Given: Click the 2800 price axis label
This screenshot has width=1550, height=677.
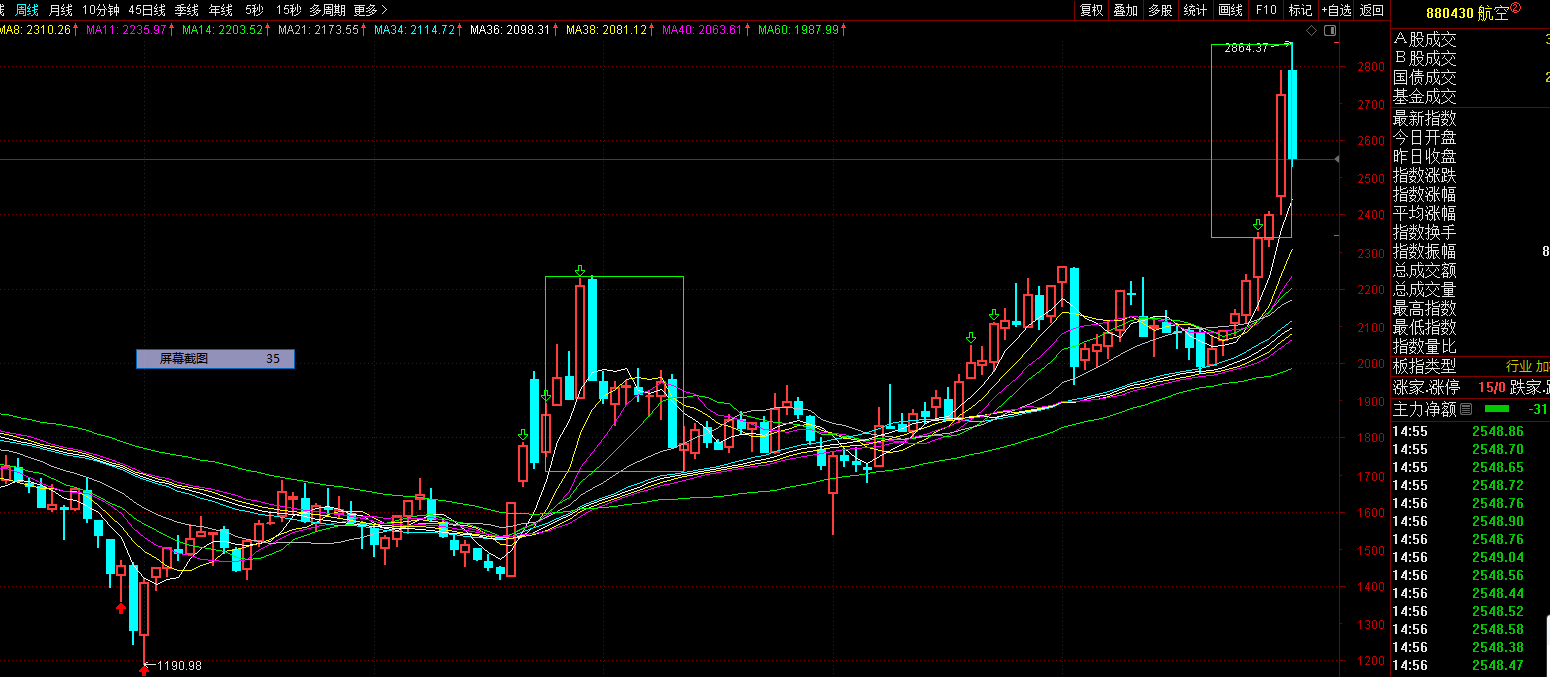Looking at the screenshot, I should 1371,67.
